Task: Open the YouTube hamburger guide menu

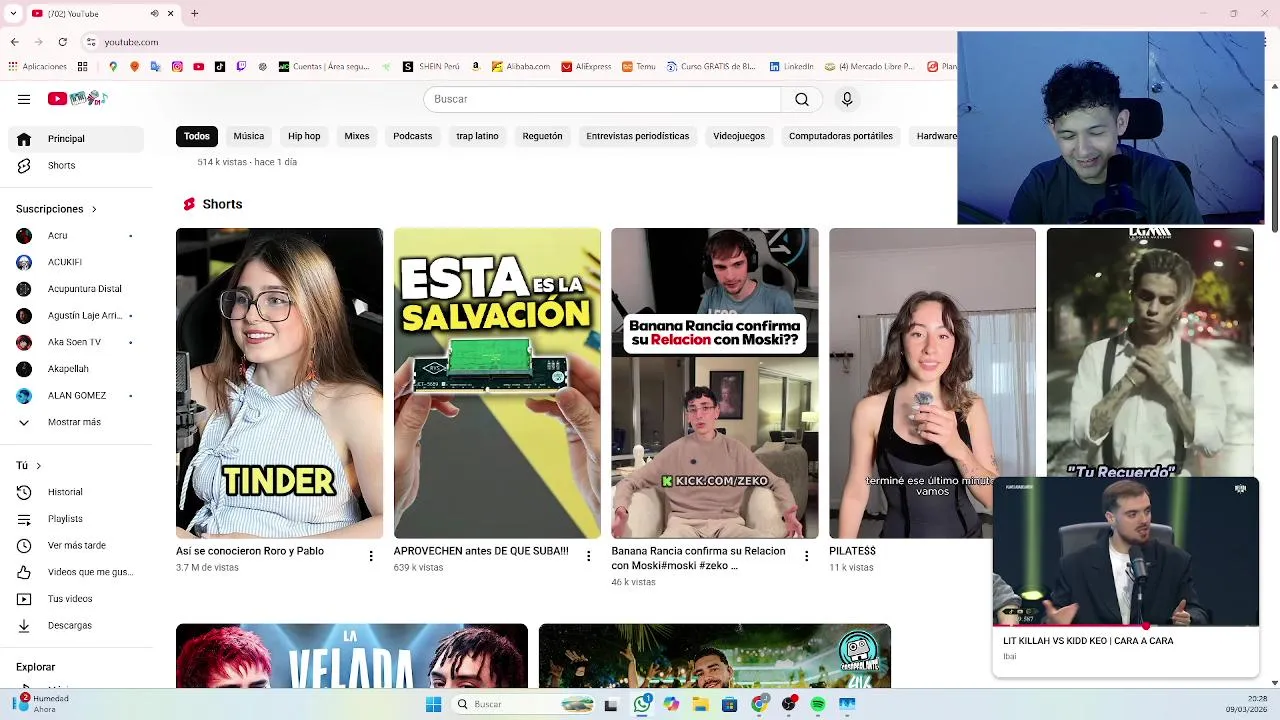Action: 24,99
